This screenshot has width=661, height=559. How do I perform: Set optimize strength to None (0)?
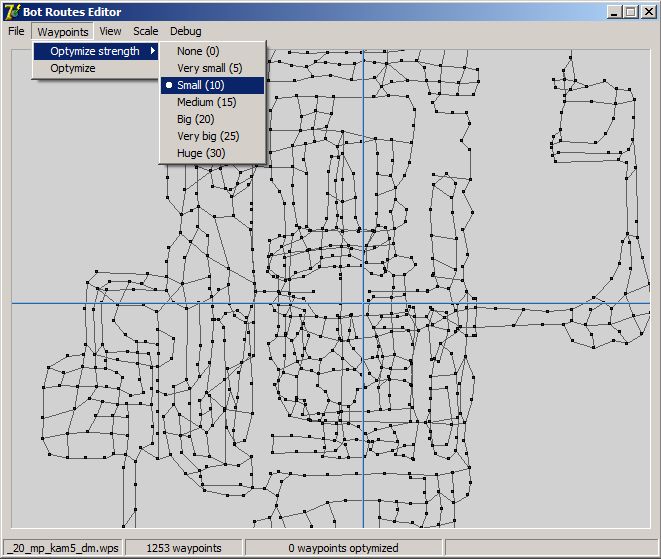(x=212, y=51)
